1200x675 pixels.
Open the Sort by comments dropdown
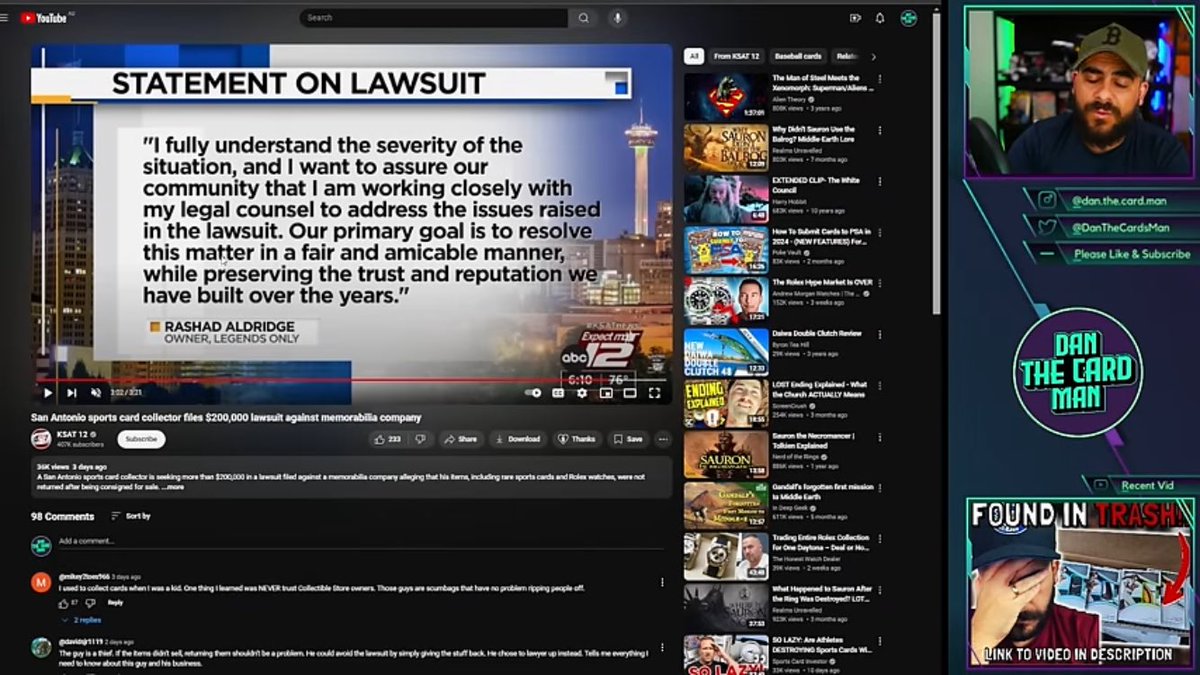tap(131, 516)
